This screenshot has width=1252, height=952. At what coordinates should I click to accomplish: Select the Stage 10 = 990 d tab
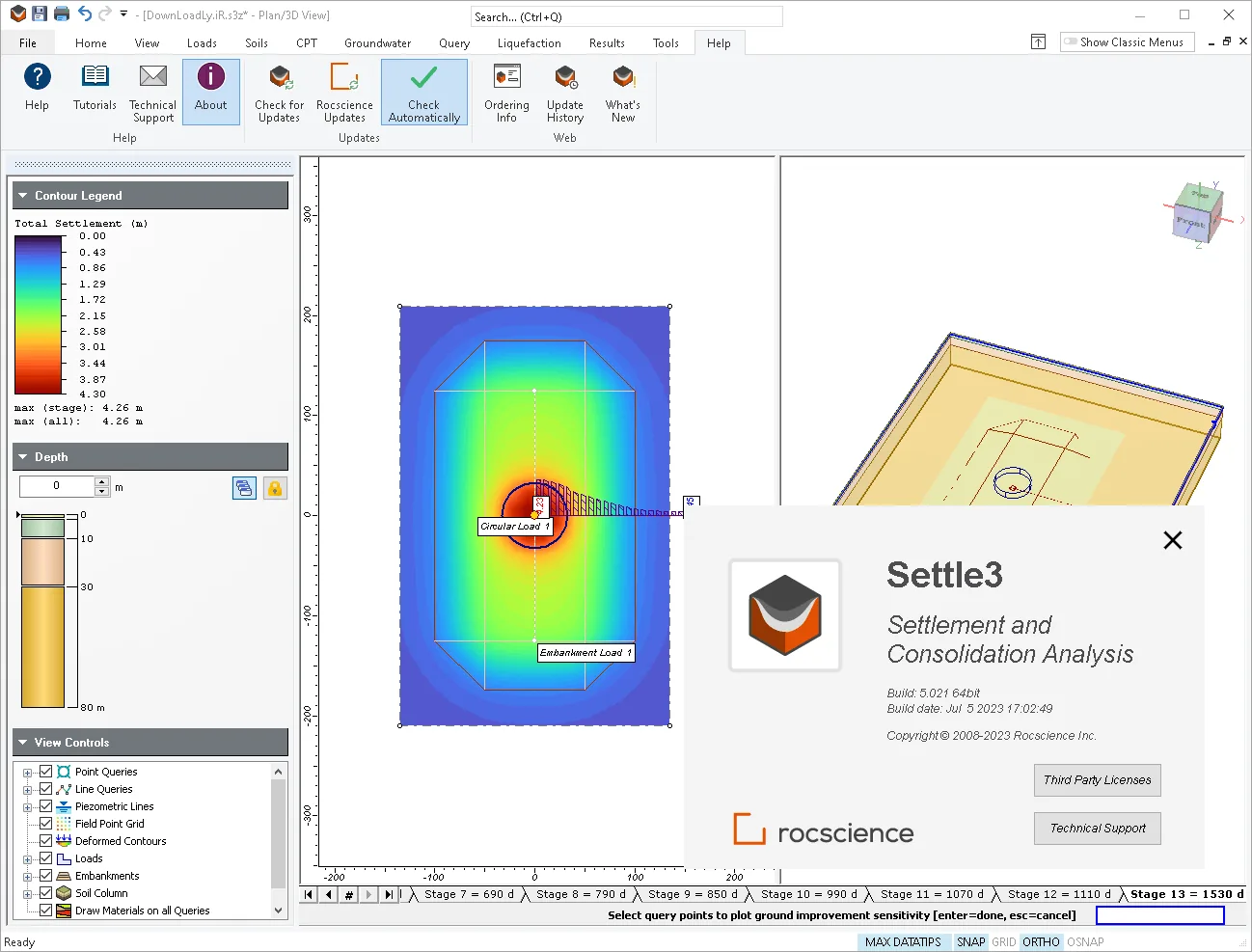(808, 894)
